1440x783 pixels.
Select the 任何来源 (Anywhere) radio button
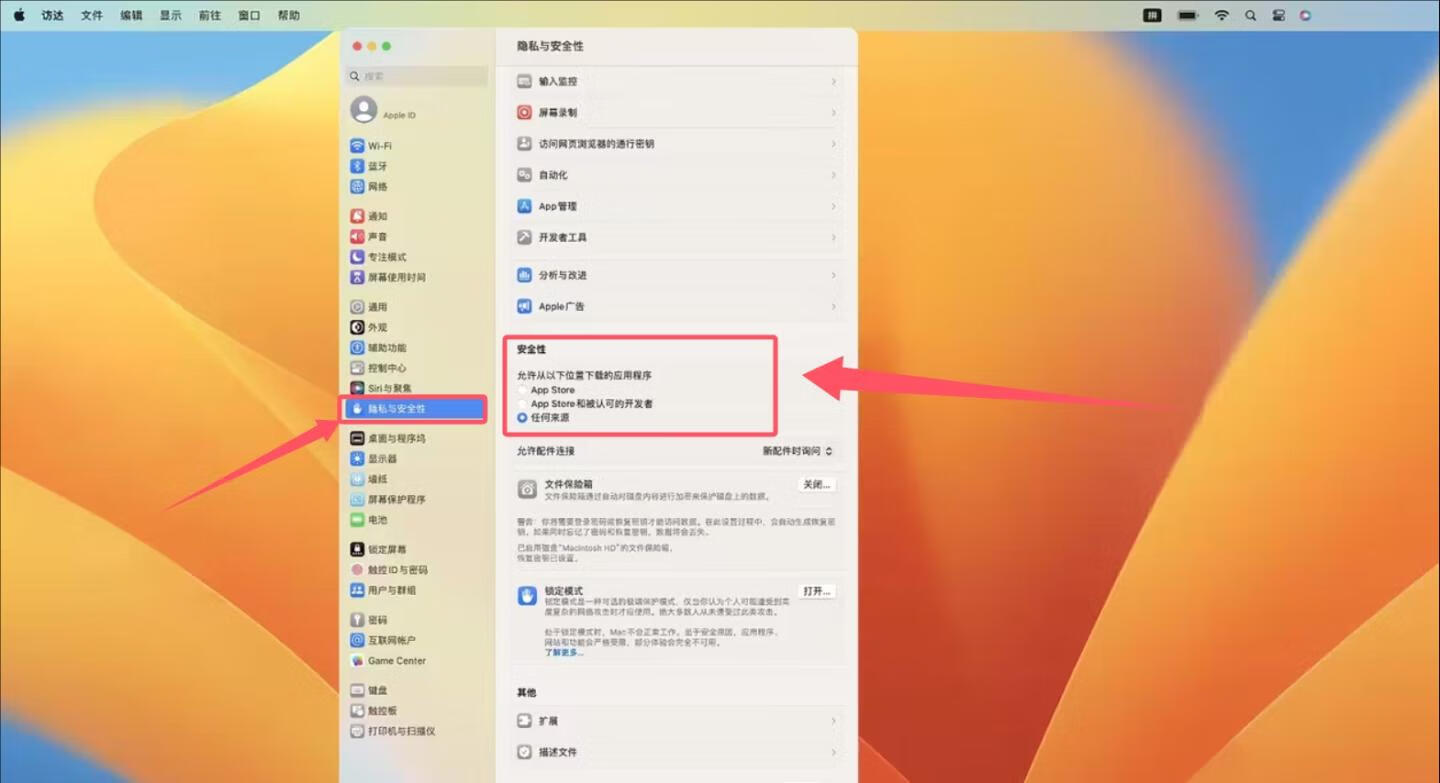click(x=523, y=418)
